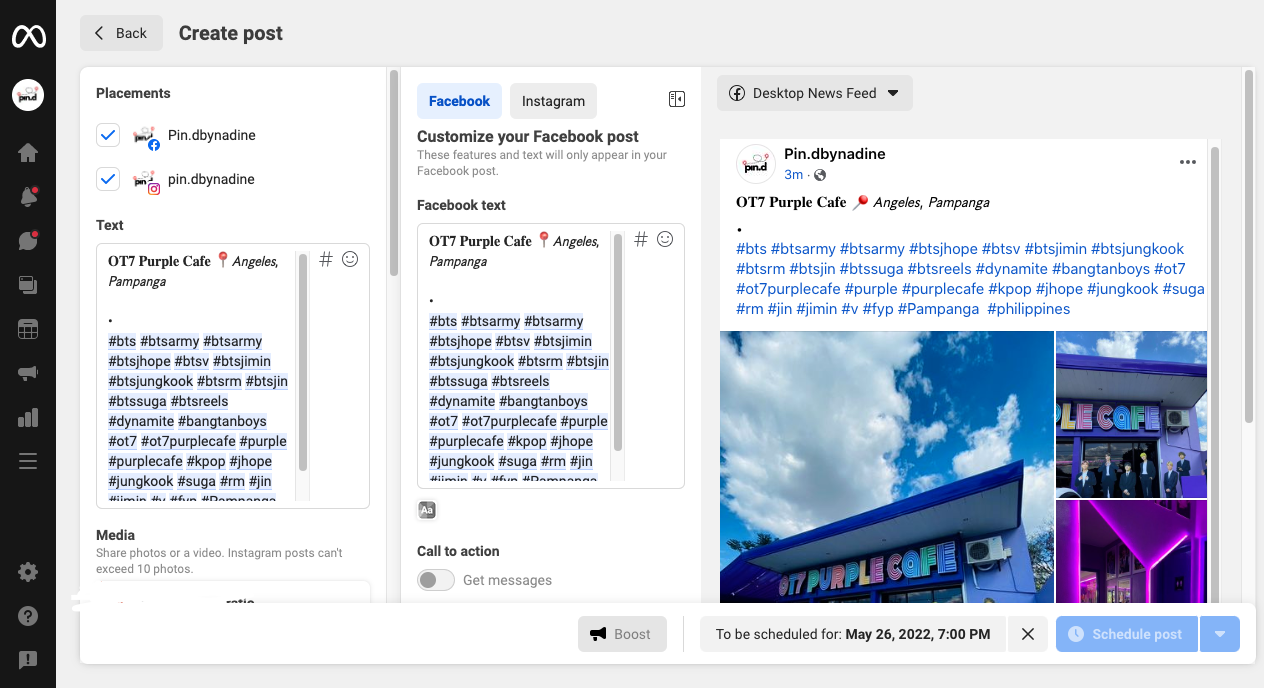1264x688 pixels.
Task: Click #philippines hashtag in preview
Action: [1029, 309]
